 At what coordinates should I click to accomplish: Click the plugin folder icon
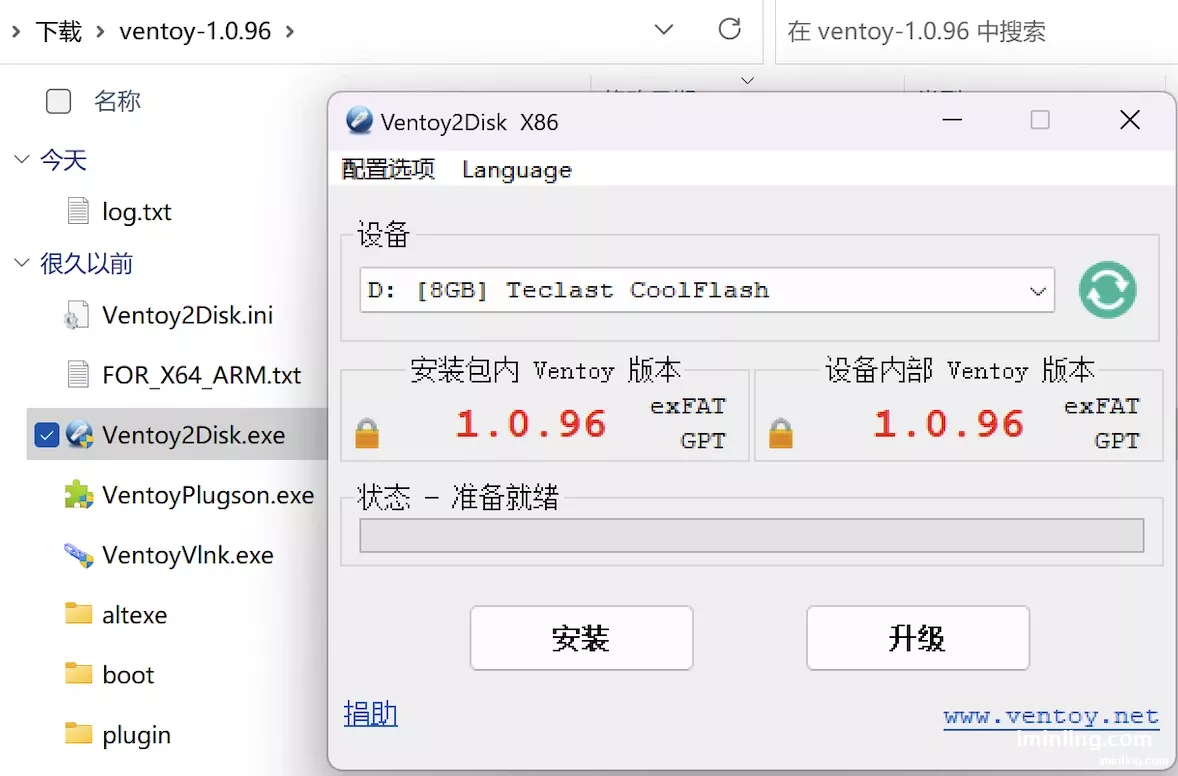tap(78, 732)
